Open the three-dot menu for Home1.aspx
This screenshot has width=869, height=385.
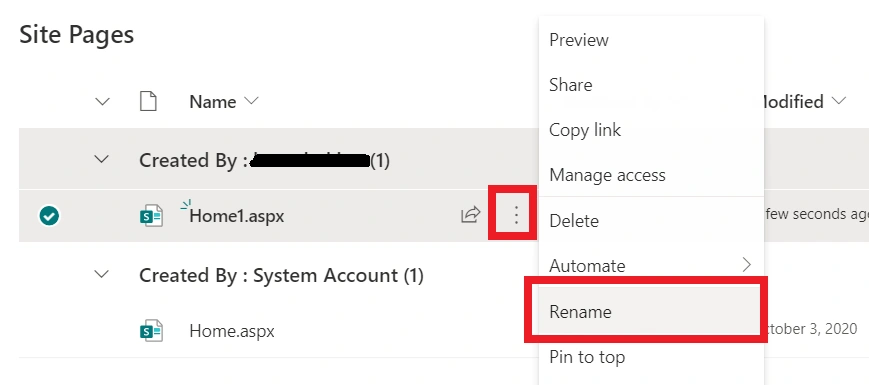(x=516, y=214)
